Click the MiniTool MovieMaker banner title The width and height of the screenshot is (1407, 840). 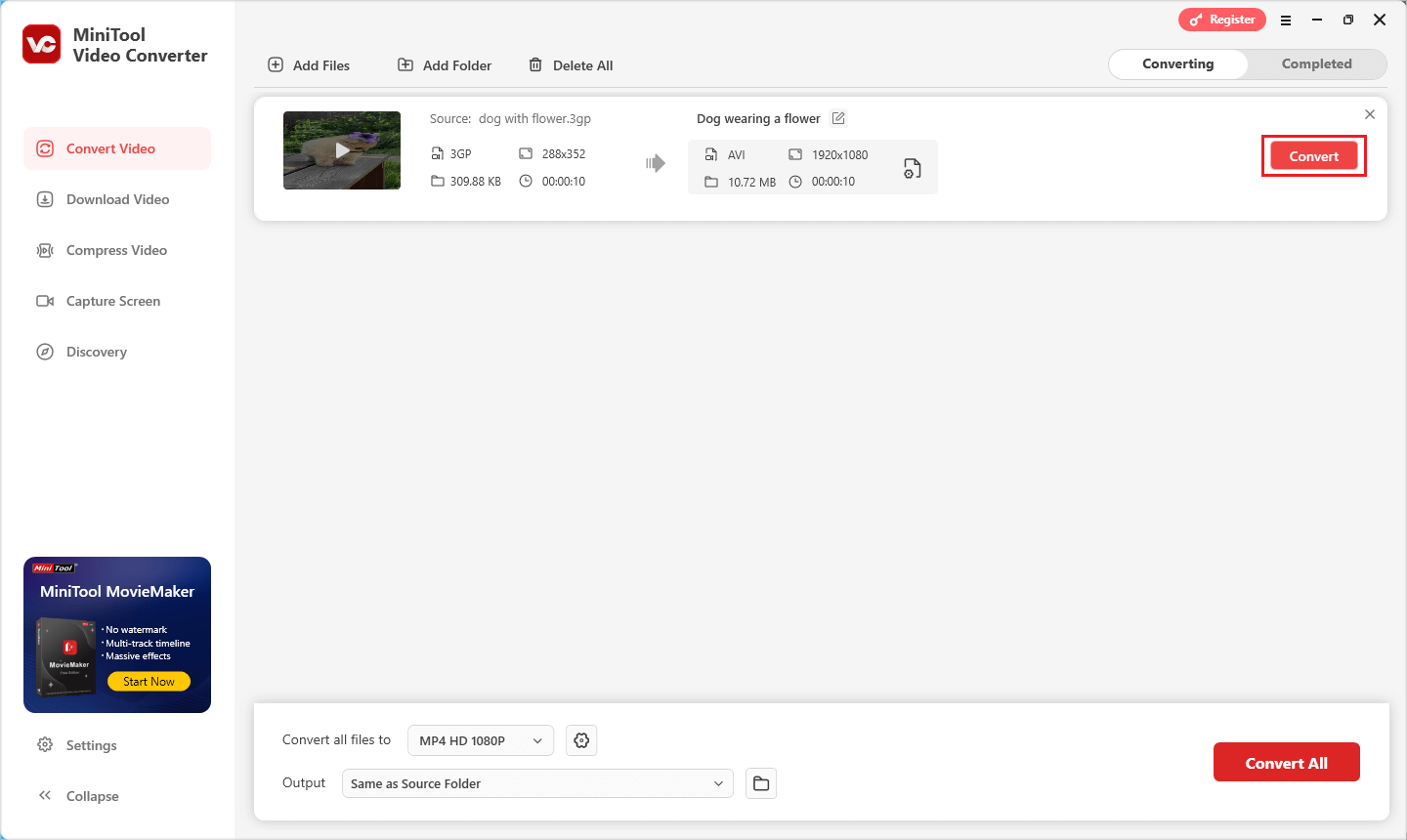coord(117,591)
